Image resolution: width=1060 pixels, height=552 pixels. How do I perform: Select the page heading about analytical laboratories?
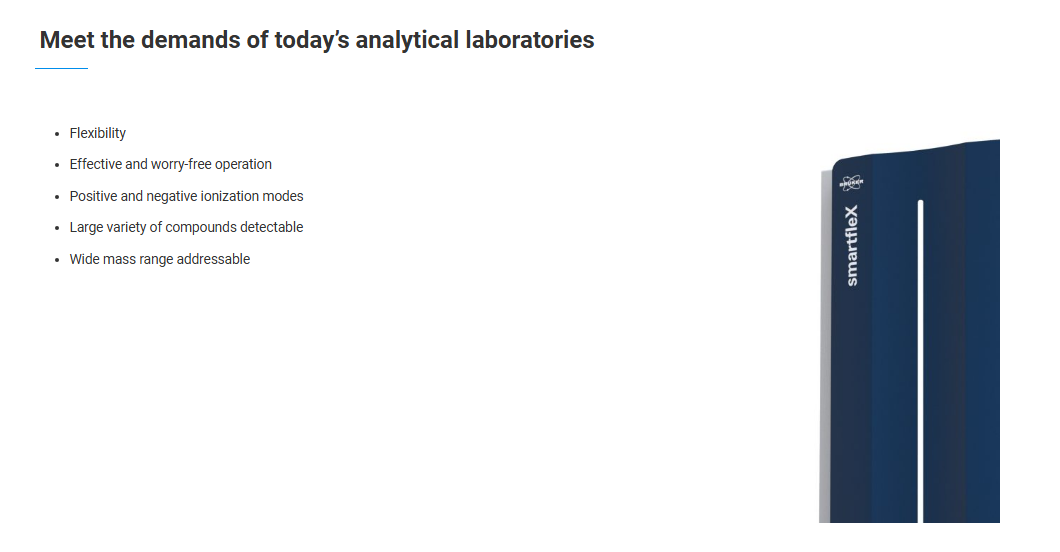pos(317,40)
